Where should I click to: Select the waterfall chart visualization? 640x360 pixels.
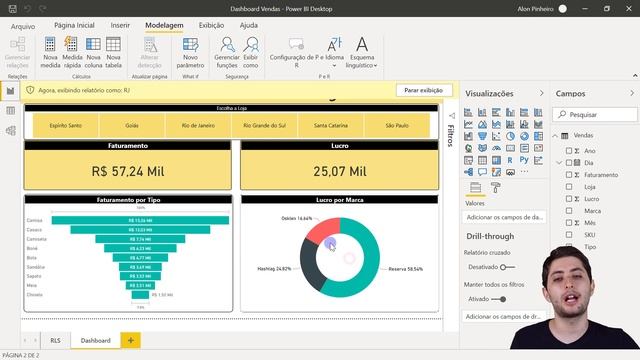click(x=468, y=136)
